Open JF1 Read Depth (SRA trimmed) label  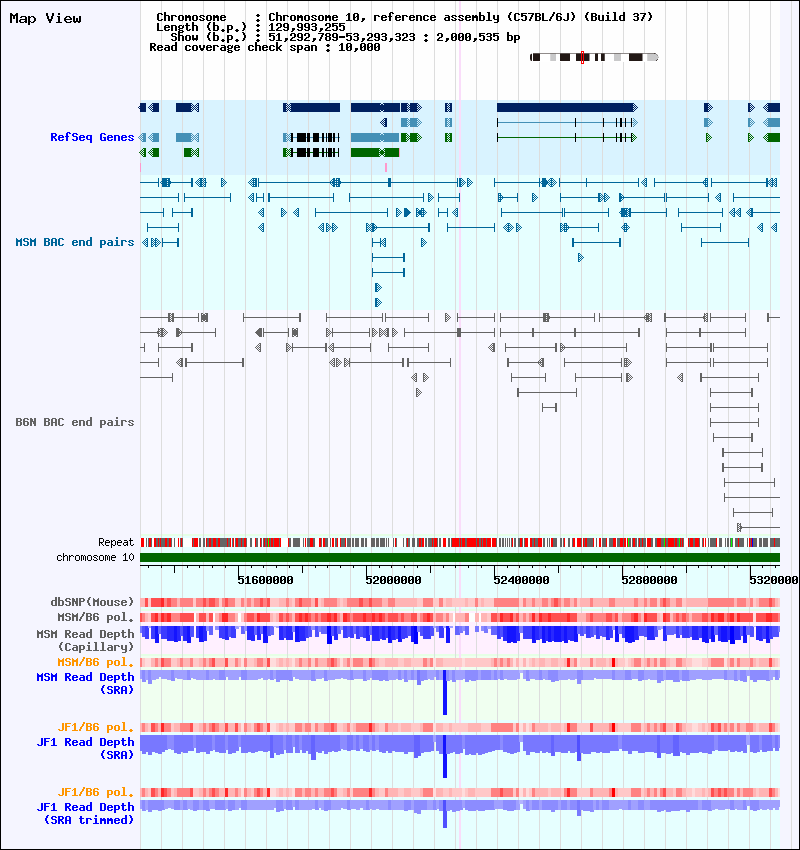click(x=85, y=814)
